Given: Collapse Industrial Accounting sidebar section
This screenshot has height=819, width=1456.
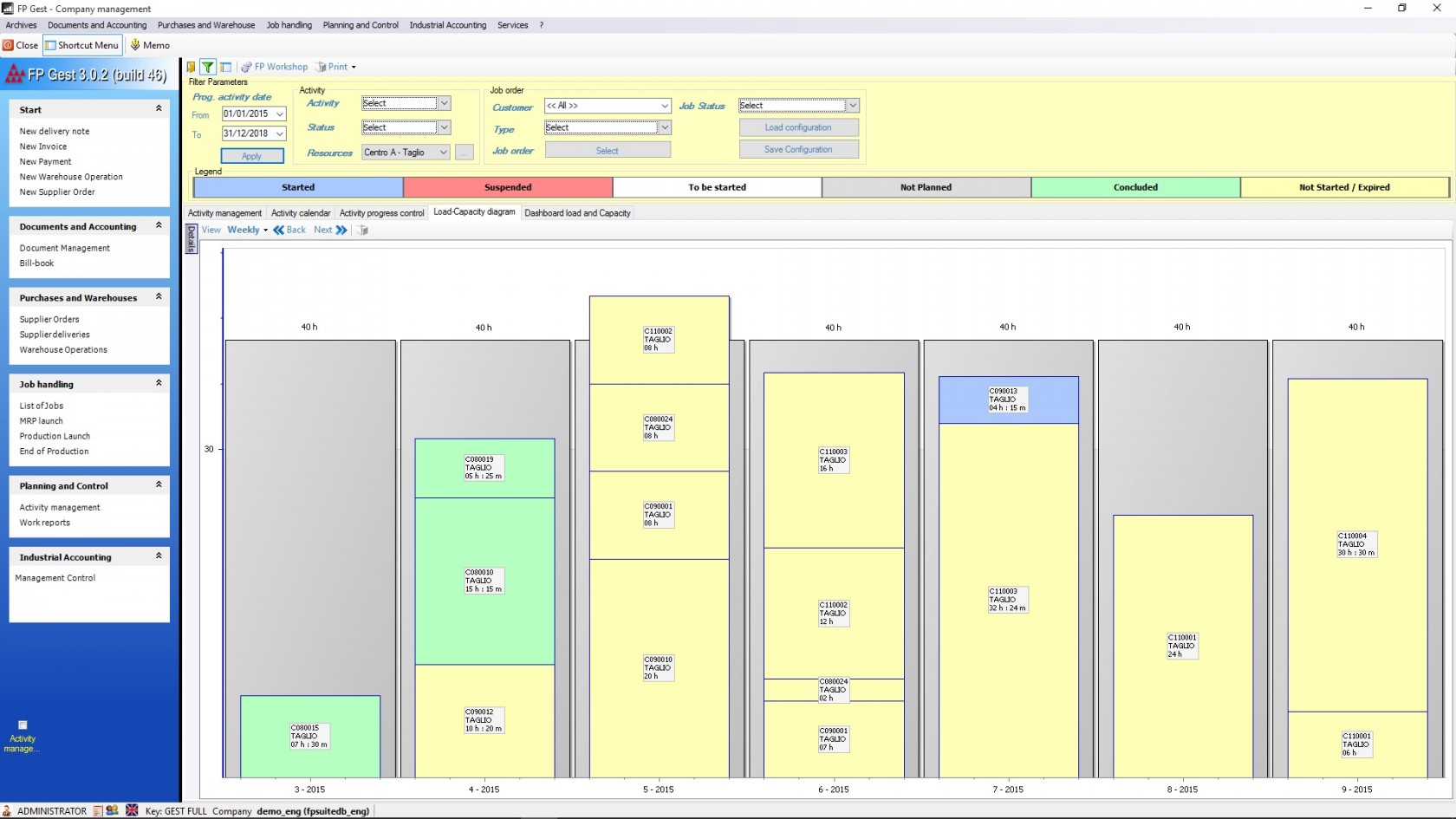Looking at the screenshot, I should 159,556.
